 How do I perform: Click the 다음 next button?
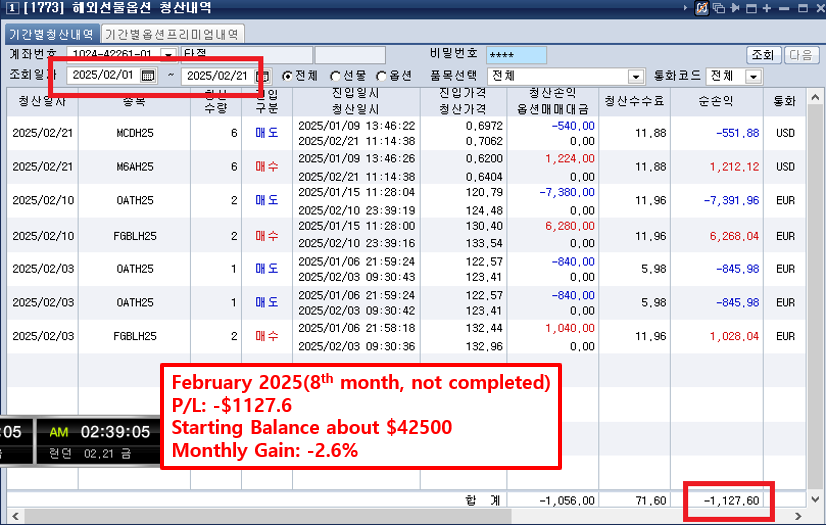coord(800,55)
